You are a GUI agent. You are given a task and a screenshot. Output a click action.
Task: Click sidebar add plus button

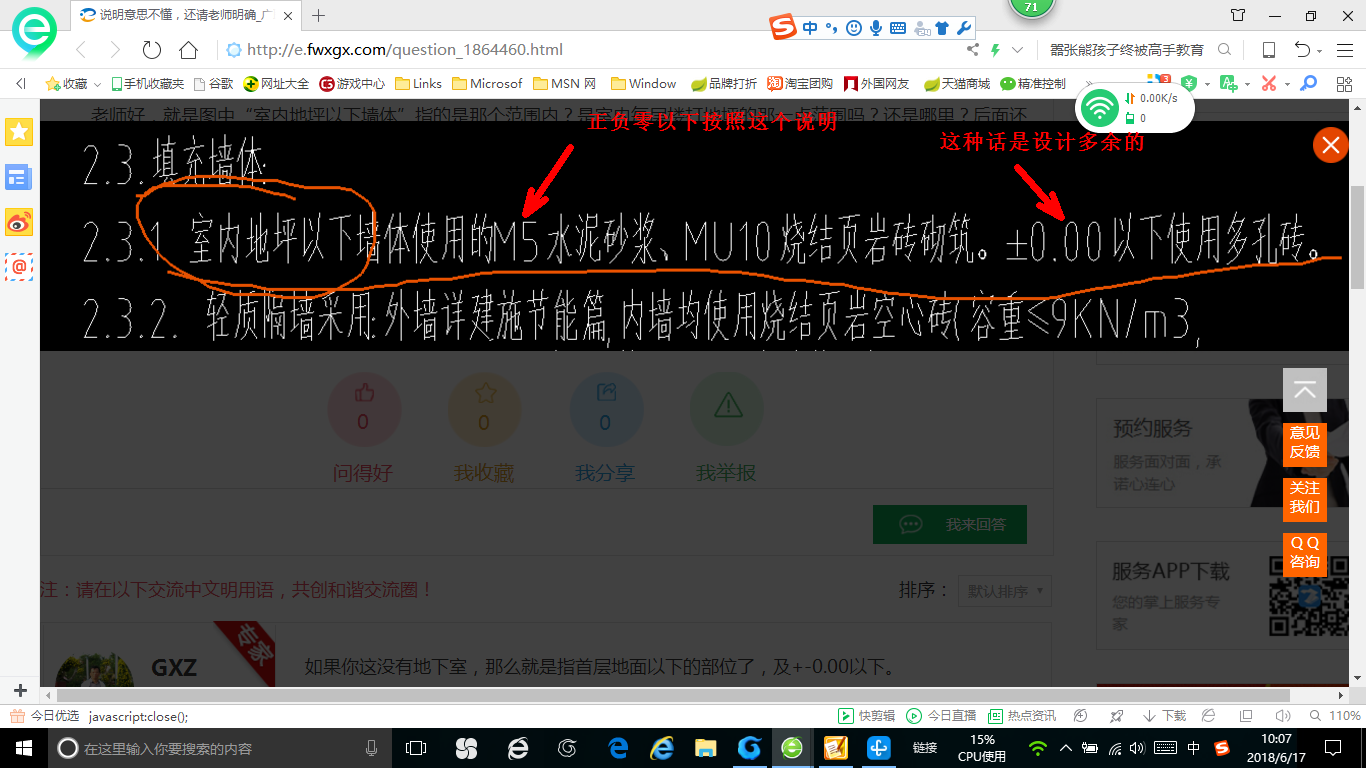pos(20,690)
